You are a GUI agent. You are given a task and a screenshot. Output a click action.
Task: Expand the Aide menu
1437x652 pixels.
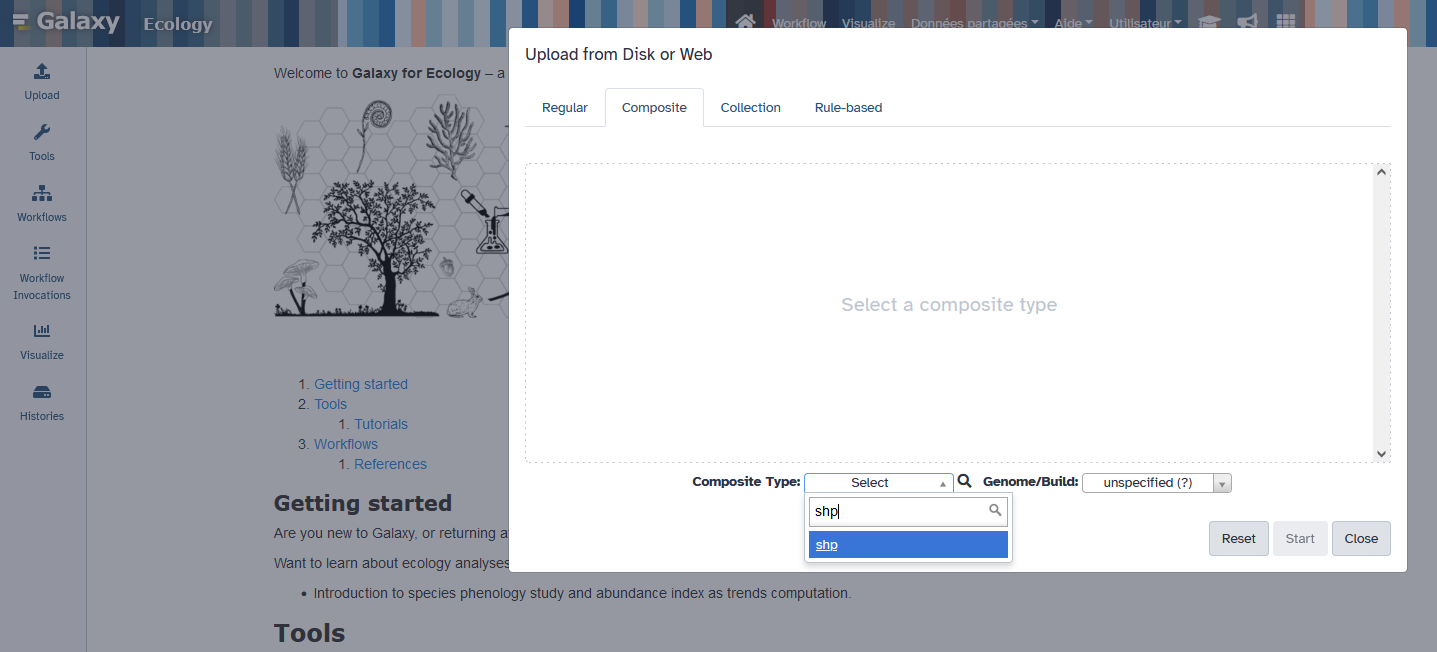point(1073,23)
